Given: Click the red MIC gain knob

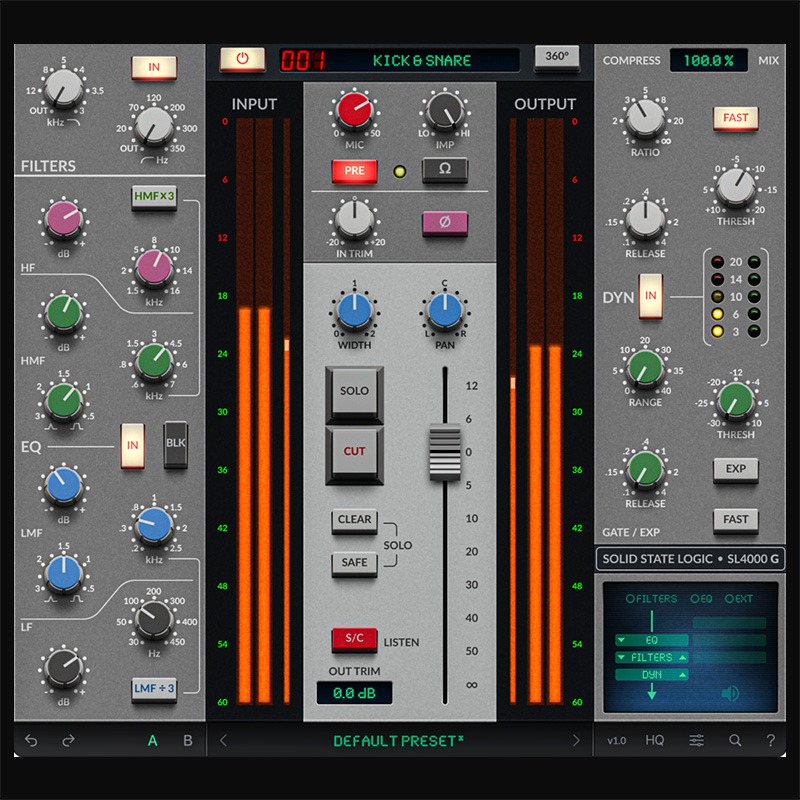Looking at the screenshot, I should (x=354, y=110).
